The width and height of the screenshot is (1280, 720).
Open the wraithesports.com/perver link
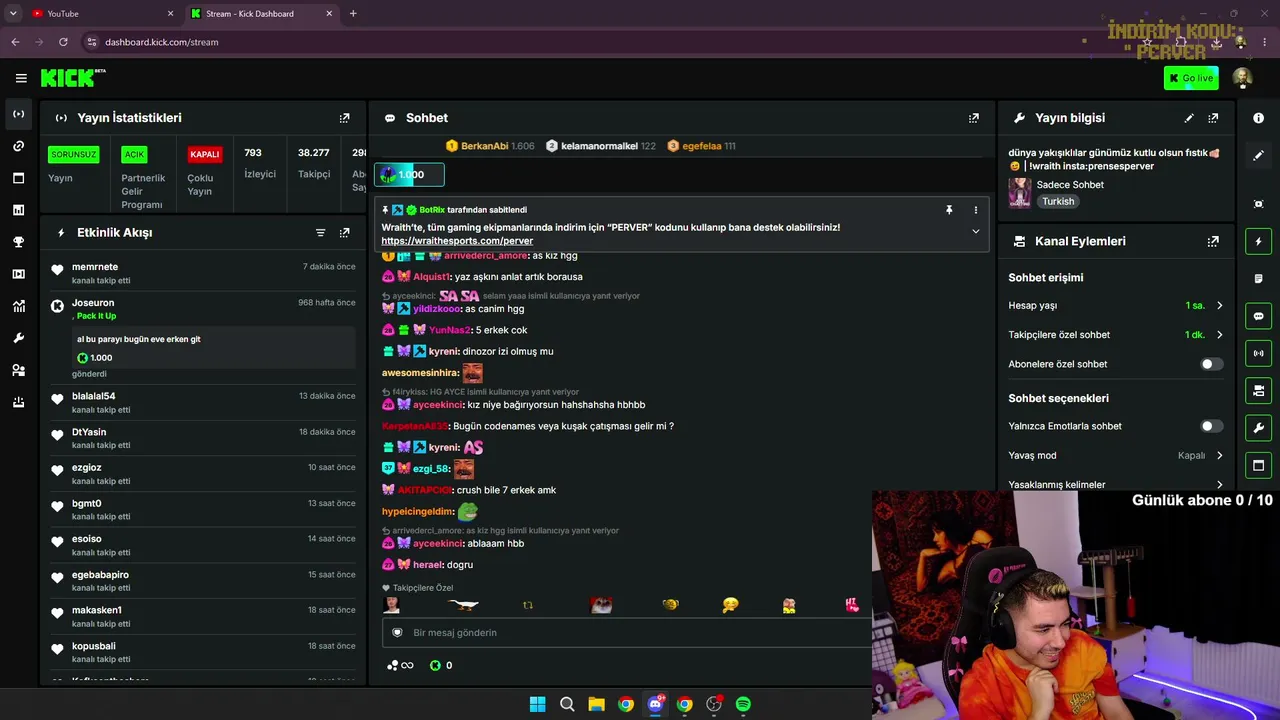(x=457, y=241)
